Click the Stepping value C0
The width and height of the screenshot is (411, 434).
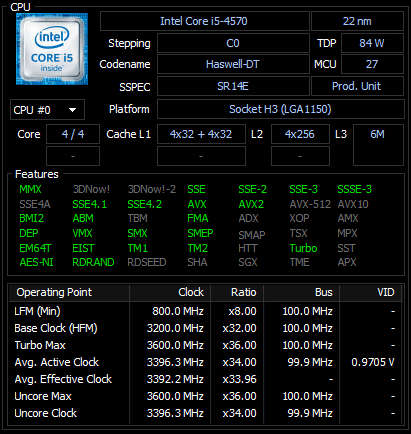[233, 43]
